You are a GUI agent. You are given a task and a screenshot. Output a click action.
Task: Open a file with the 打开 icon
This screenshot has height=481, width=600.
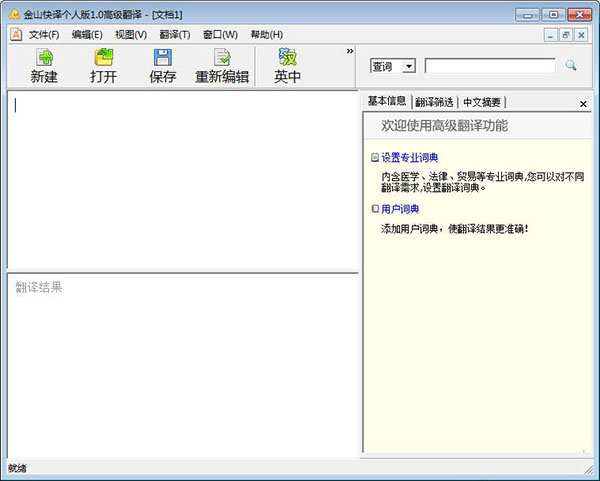pyautogui.click(x=103, y=58)
